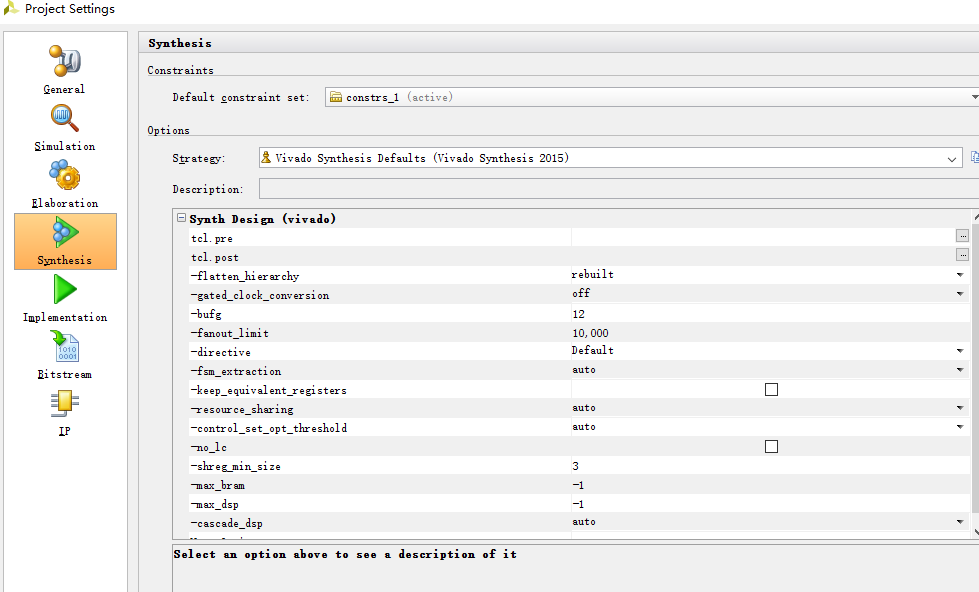Change the directive setting via its dropdown
The image size is (979, 592).
962,351
